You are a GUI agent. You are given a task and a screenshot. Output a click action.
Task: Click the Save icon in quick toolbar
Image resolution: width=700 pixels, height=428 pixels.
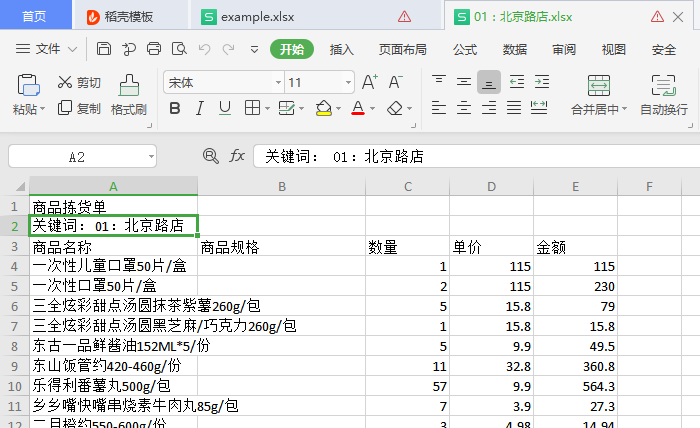point(104,49)
